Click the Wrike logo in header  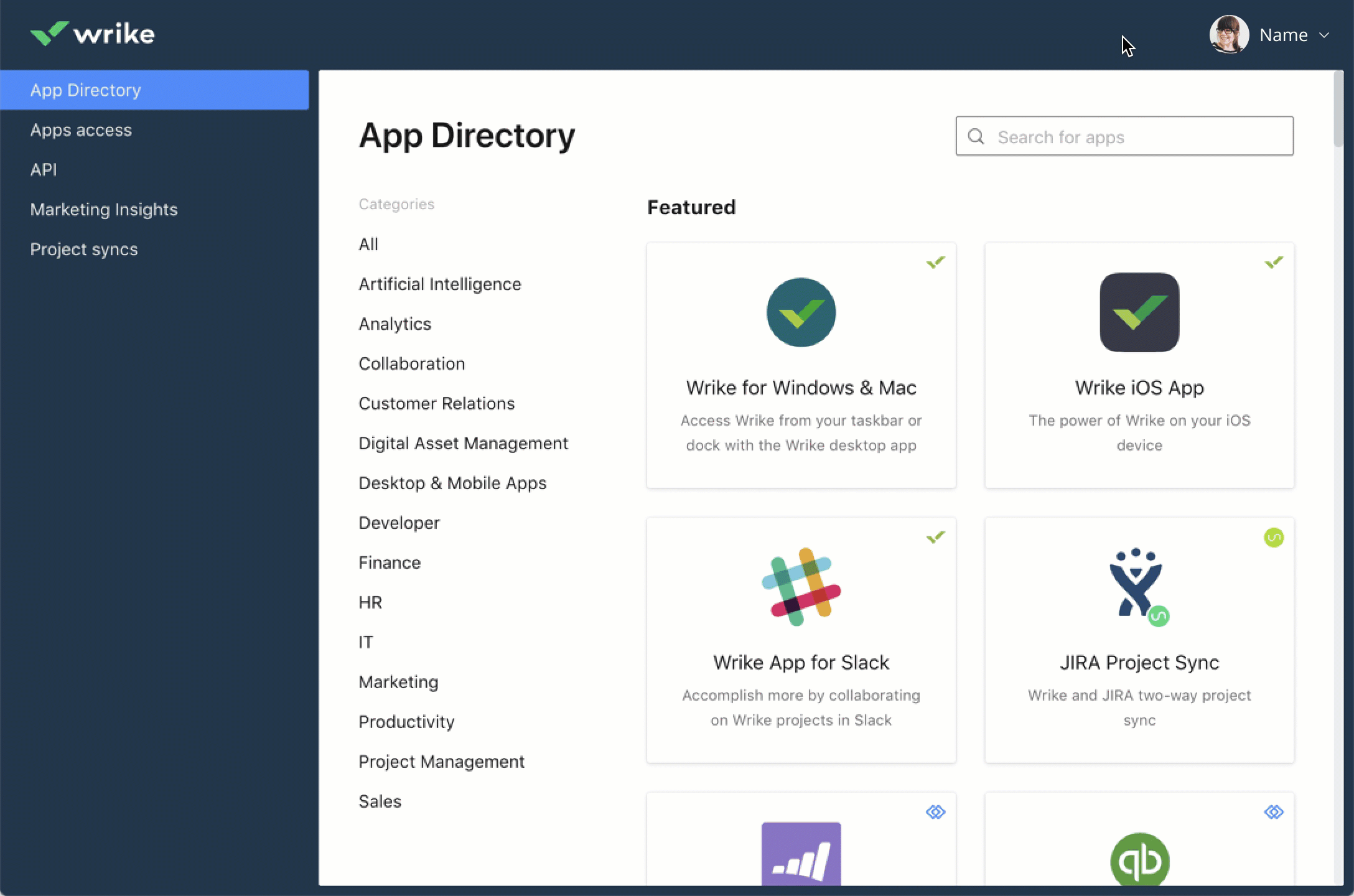93,34
